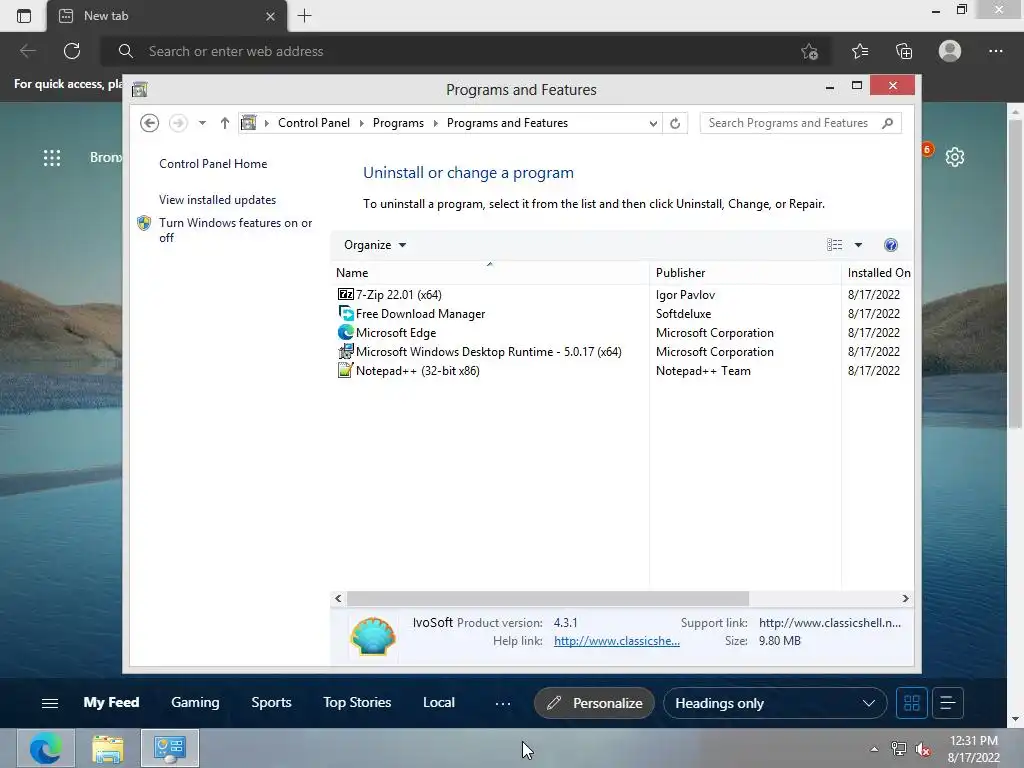This screenshot has height=768, width=1024.
Task: Click the Microsoft Edge icon in program list
Action: click(x=345, y=332)
